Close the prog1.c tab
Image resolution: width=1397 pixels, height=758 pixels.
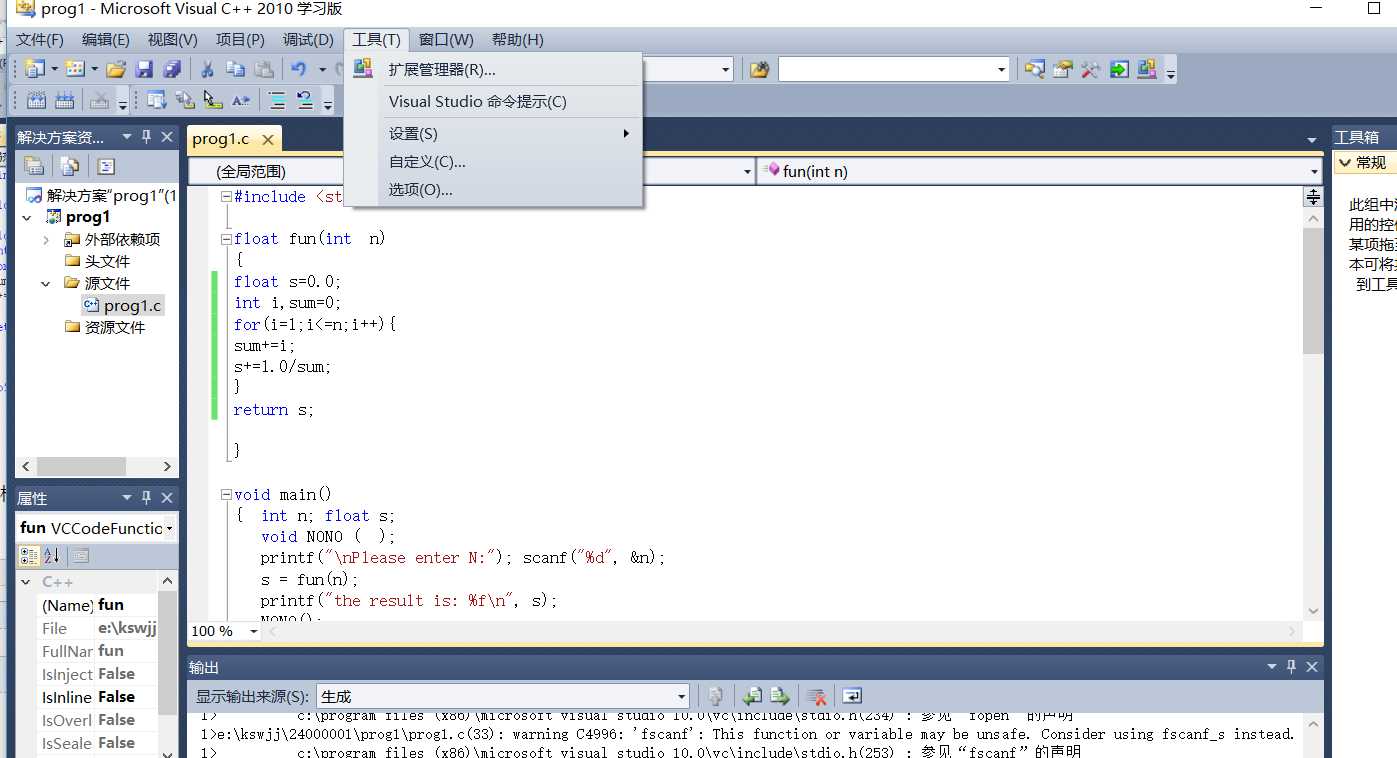[267, 140]
